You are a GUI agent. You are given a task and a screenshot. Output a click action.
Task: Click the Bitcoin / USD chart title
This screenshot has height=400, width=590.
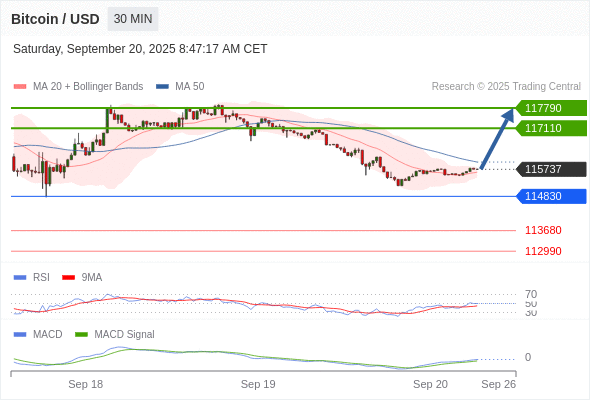(55, 19)
